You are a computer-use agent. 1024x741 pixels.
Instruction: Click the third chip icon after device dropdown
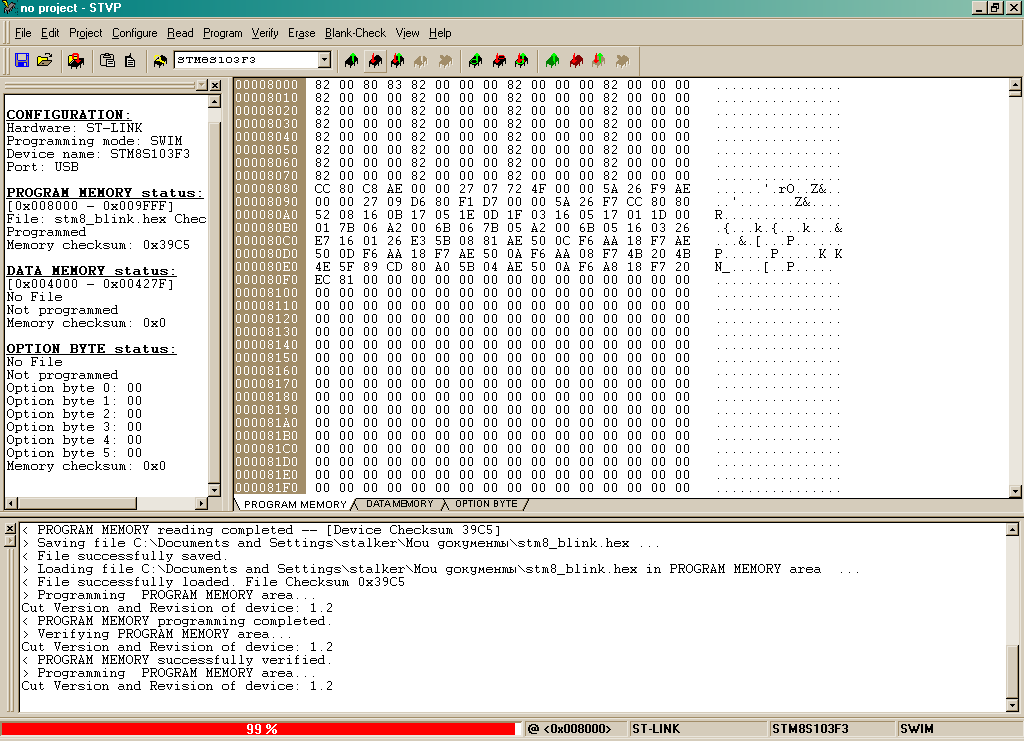pos(398,60)
